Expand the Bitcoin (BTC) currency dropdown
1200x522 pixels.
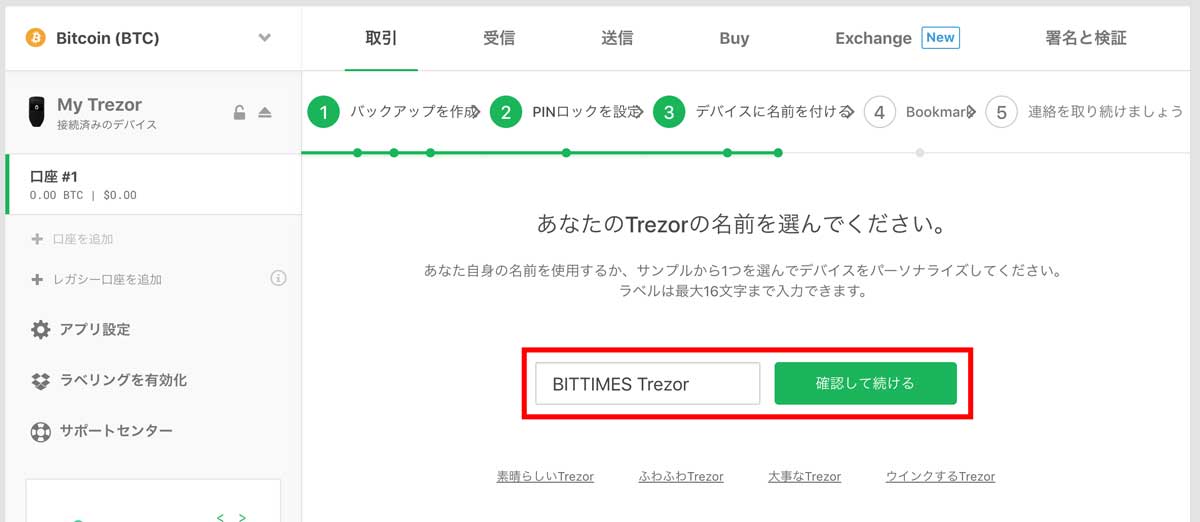tap(264, 38)
